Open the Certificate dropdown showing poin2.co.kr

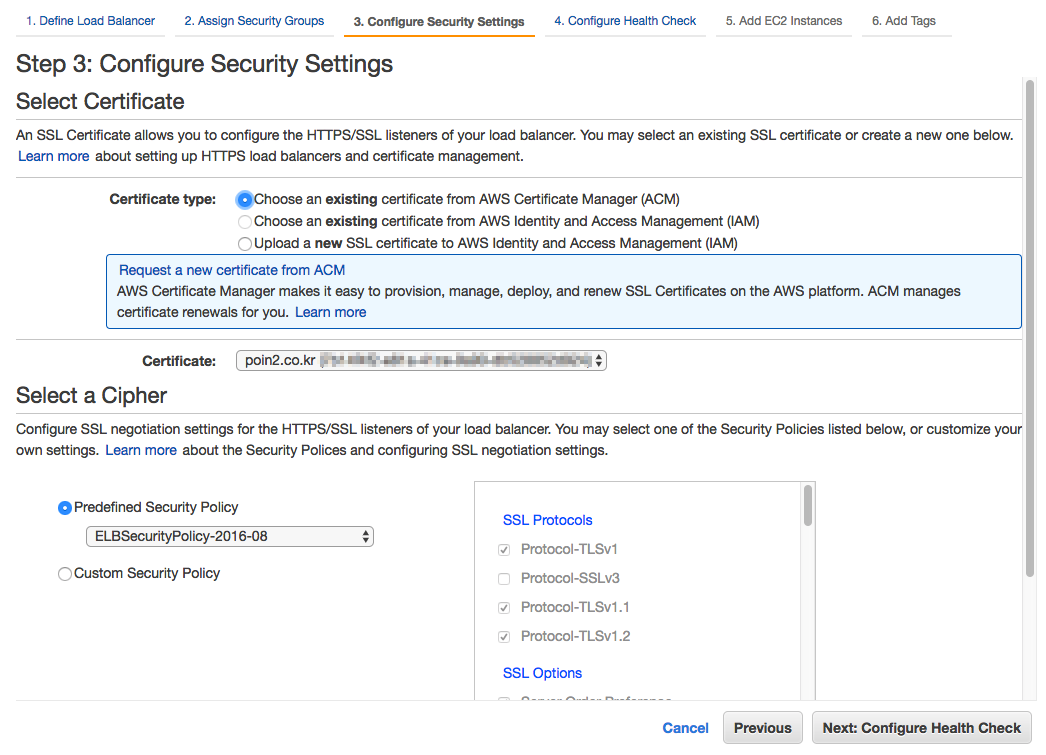pyautogui.click(x=421, y=361)
